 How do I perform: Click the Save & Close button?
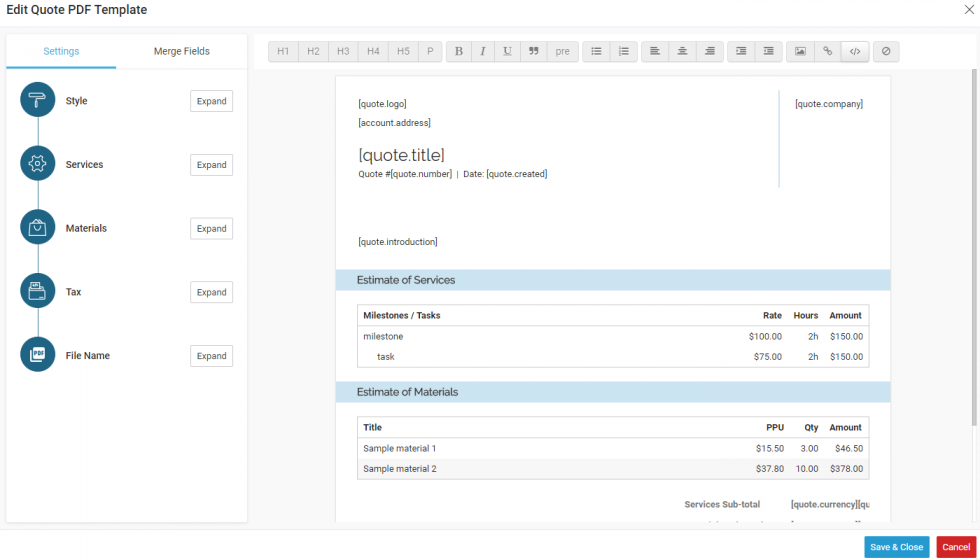(x=896, y=547)
